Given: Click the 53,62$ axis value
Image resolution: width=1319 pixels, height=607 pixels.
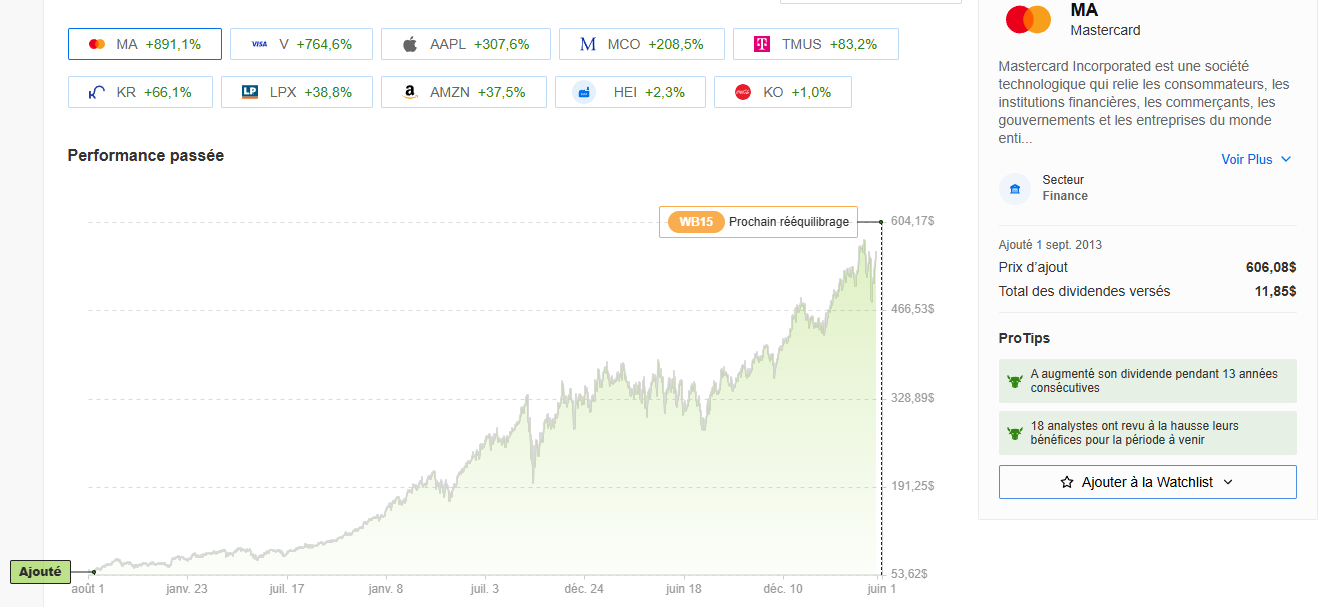Looking at the screenshot, I should click(909, 574).
